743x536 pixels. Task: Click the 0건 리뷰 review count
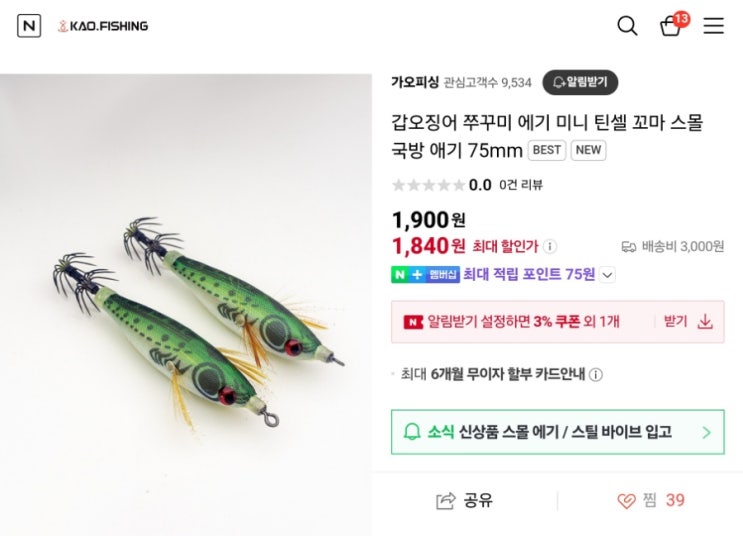pos(520,185)
